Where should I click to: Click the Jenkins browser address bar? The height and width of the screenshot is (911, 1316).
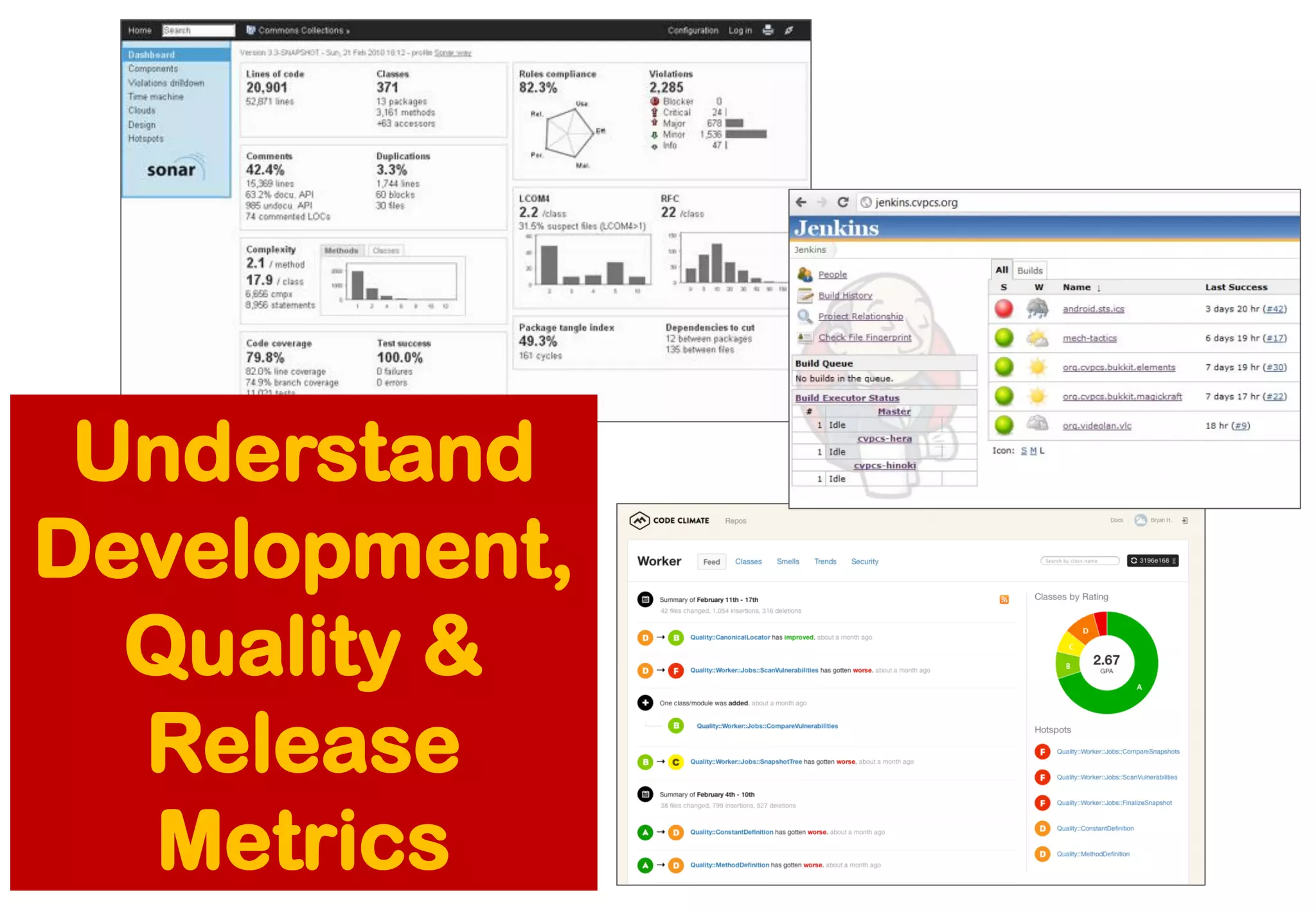click(x=1080, y=202)
